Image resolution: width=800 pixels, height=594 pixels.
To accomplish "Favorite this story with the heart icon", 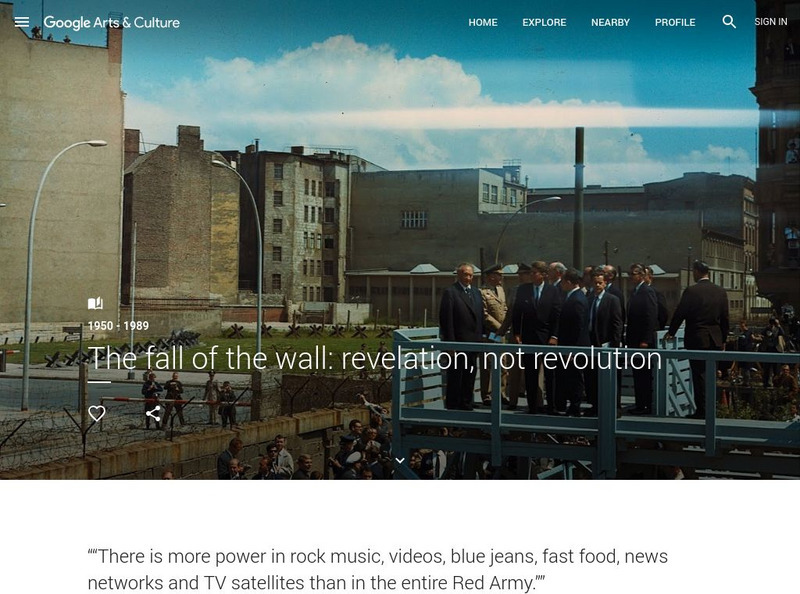I will click(x=96, y=413).
